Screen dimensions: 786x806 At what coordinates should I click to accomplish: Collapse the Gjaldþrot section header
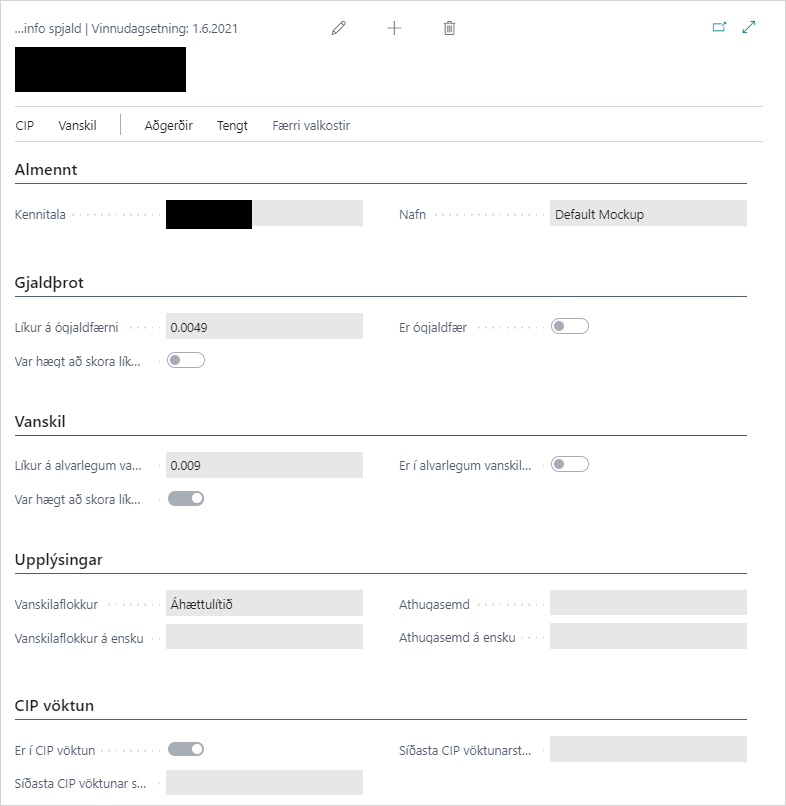(50, 283)
